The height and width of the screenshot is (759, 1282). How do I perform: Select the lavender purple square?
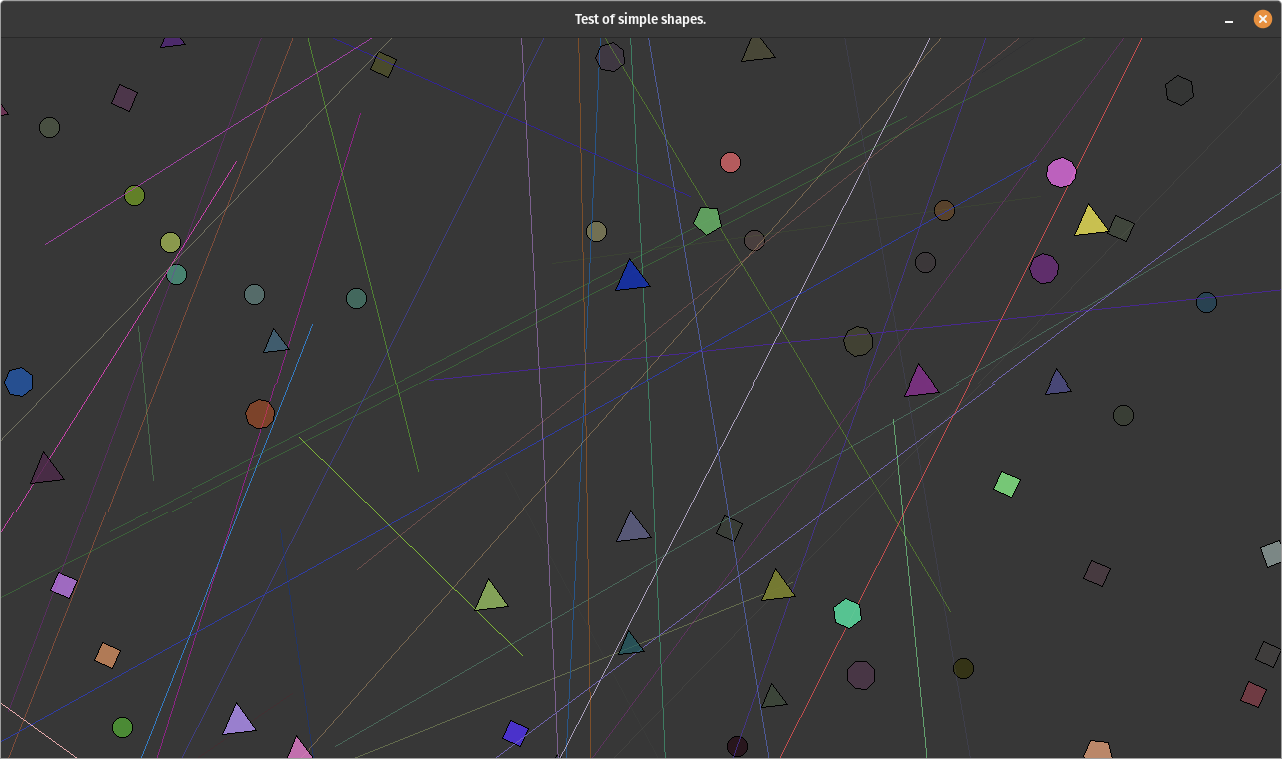coord(64,585)
